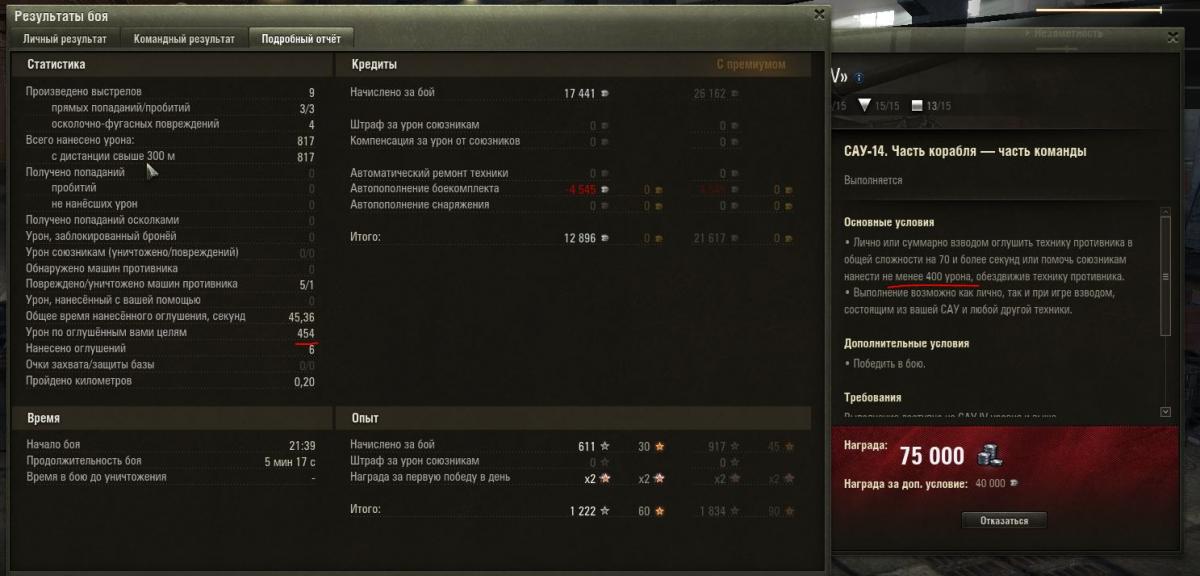Click experience star icon next to 611

(604, 446)
